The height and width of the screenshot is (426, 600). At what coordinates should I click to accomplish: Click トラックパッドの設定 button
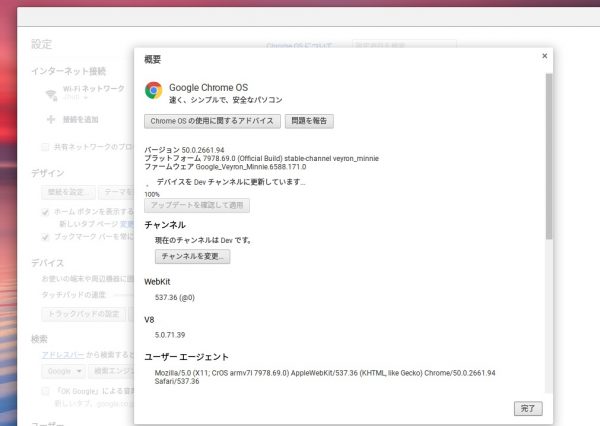(x=83, y=314)
